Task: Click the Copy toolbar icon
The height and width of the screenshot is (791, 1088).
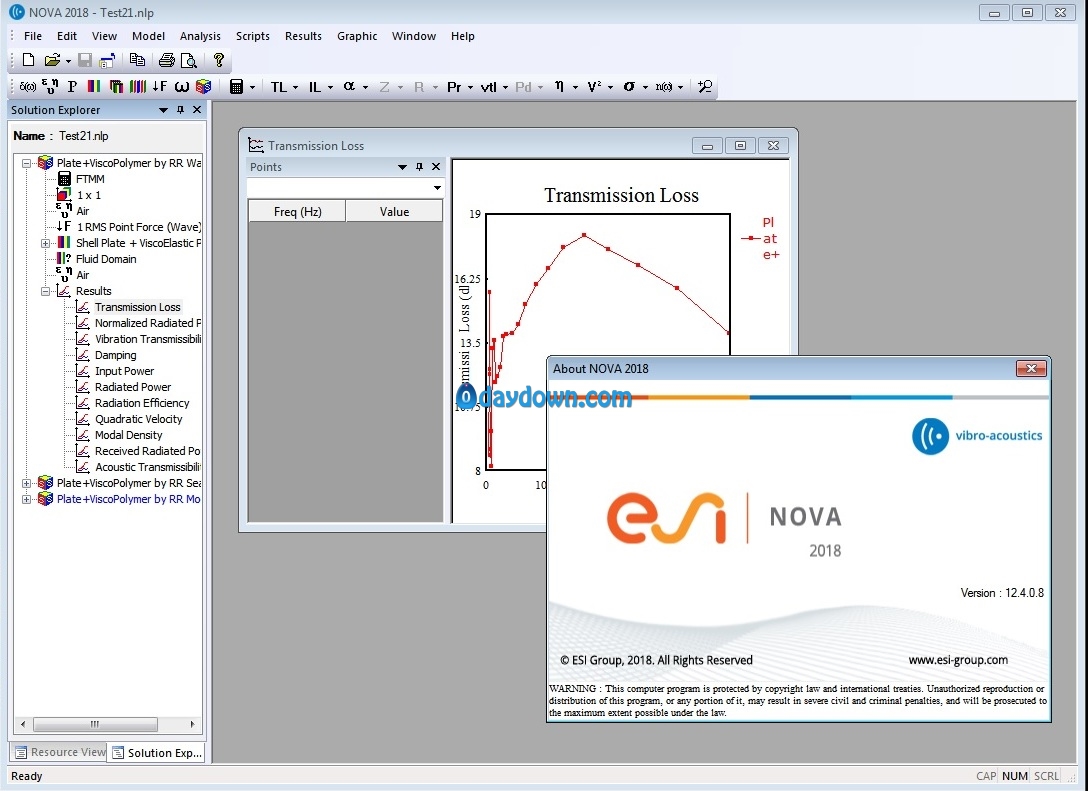Action: [x=137, y=60]
